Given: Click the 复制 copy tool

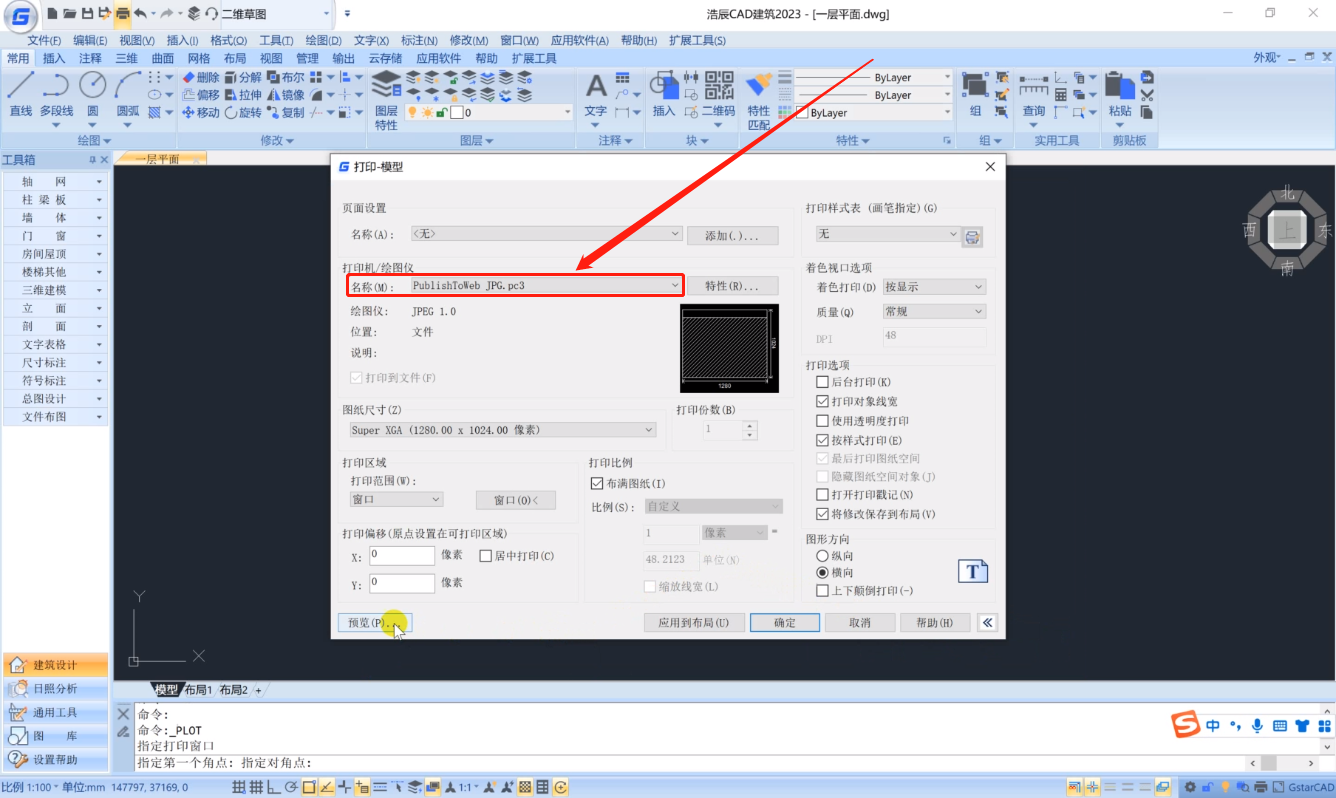Looking at the screenshot, I should pos(286,113).
